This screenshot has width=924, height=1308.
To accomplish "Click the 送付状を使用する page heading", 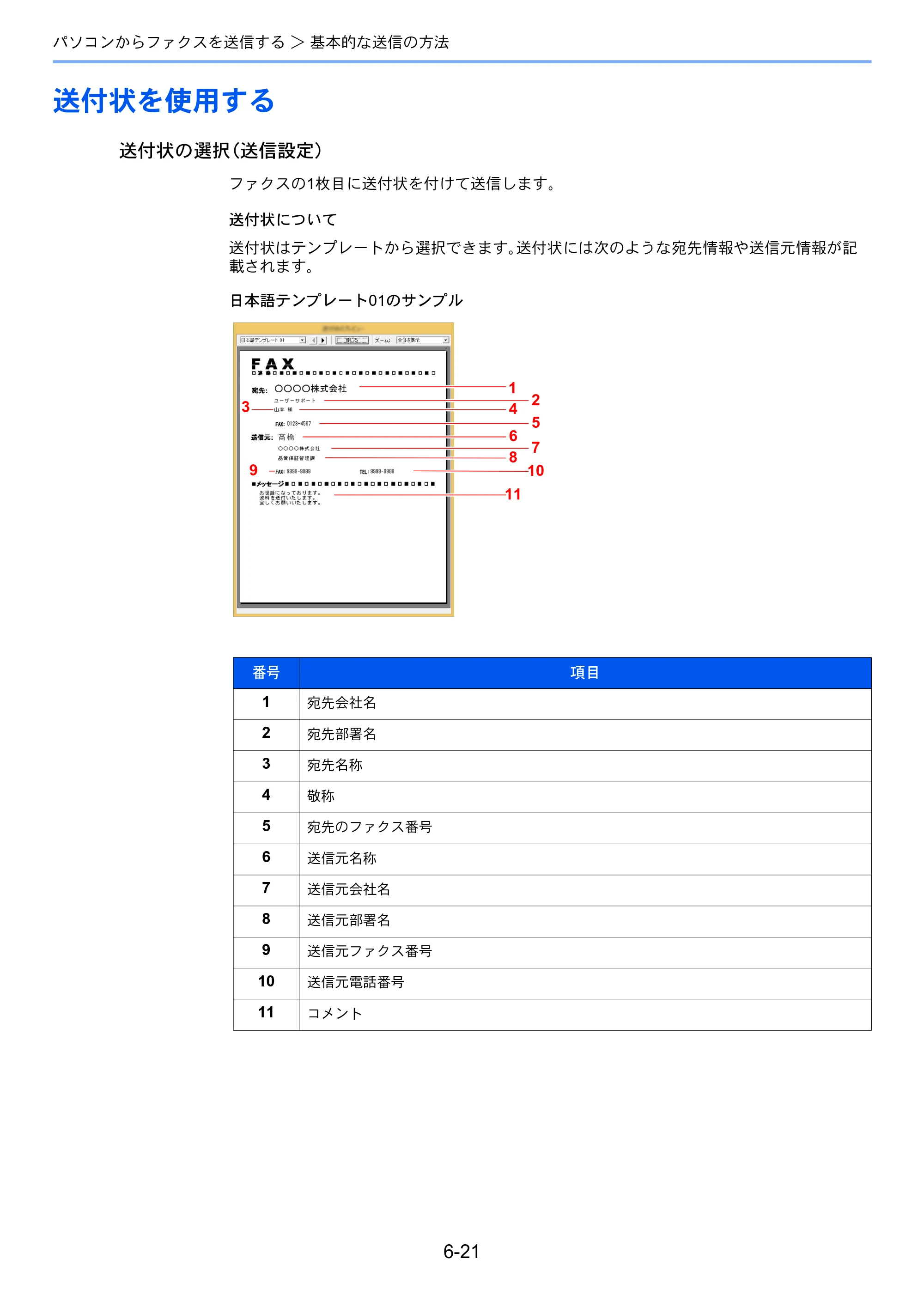I will point(164,101).
